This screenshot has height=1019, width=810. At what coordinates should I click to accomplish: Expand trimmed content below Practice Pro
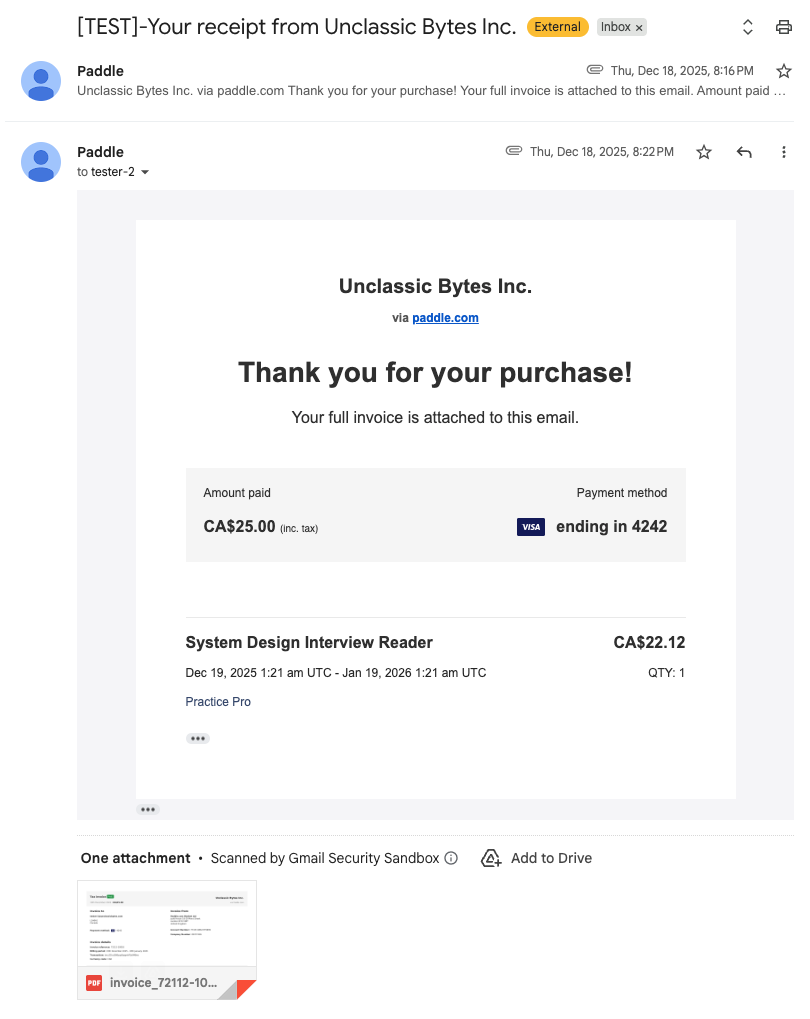coord(197,738)
